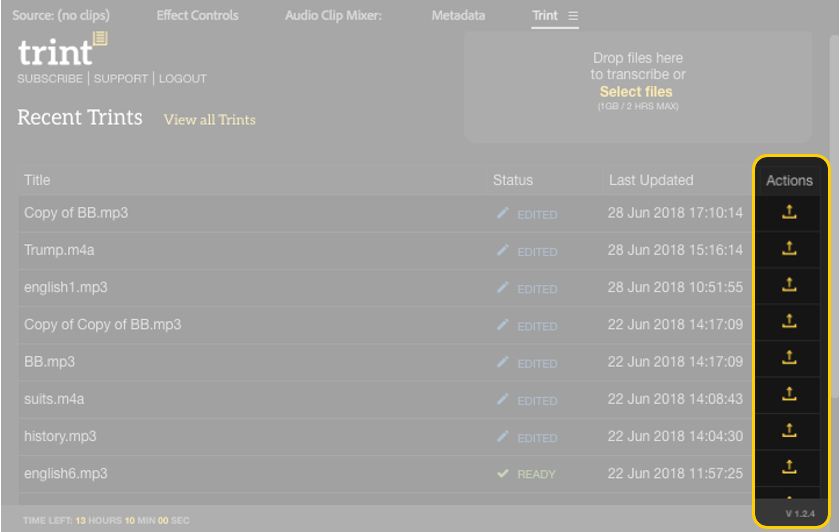Viewport: 839px width, 532px height.
Task: Click export icon for Trump.m4a
Action: tap(789, 249)
